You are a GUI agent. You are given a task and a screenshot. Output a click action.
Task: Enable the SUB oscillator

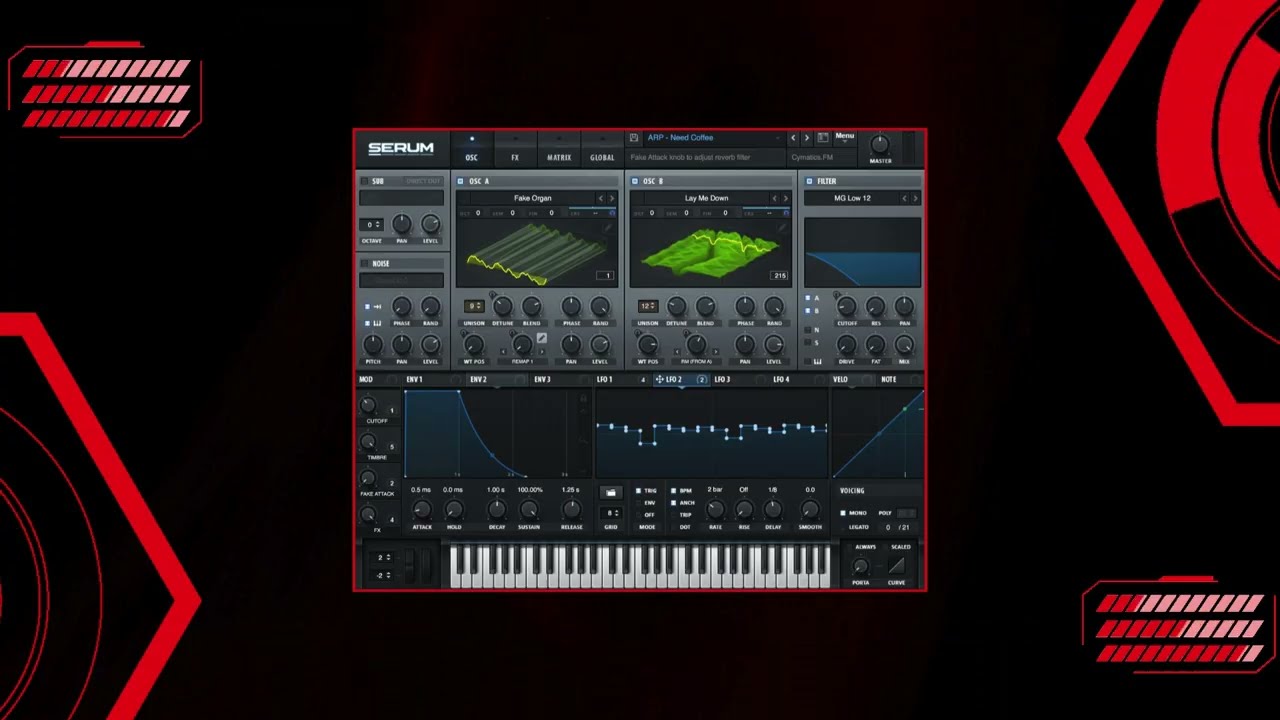(365, 181)
